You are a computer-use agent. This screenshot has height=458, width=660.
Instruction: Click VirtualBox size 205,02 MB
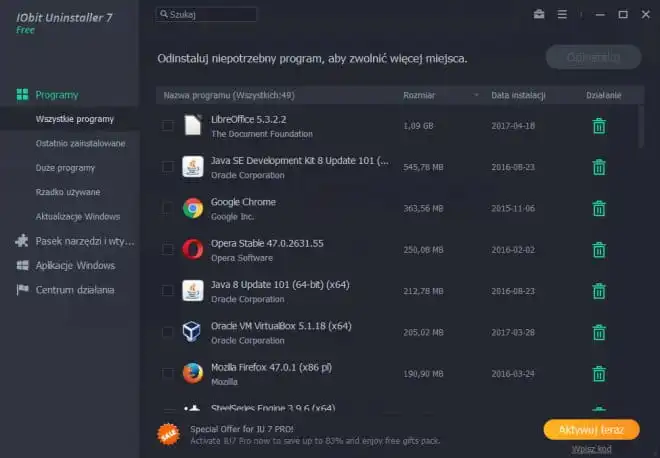pos(423,332)
